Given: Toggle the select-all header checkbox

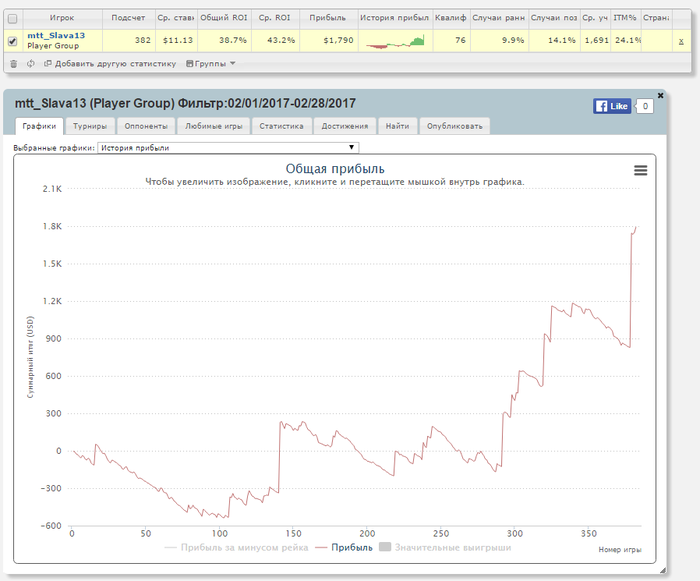Looking at the screenshot, I should (x=12, y=18).
